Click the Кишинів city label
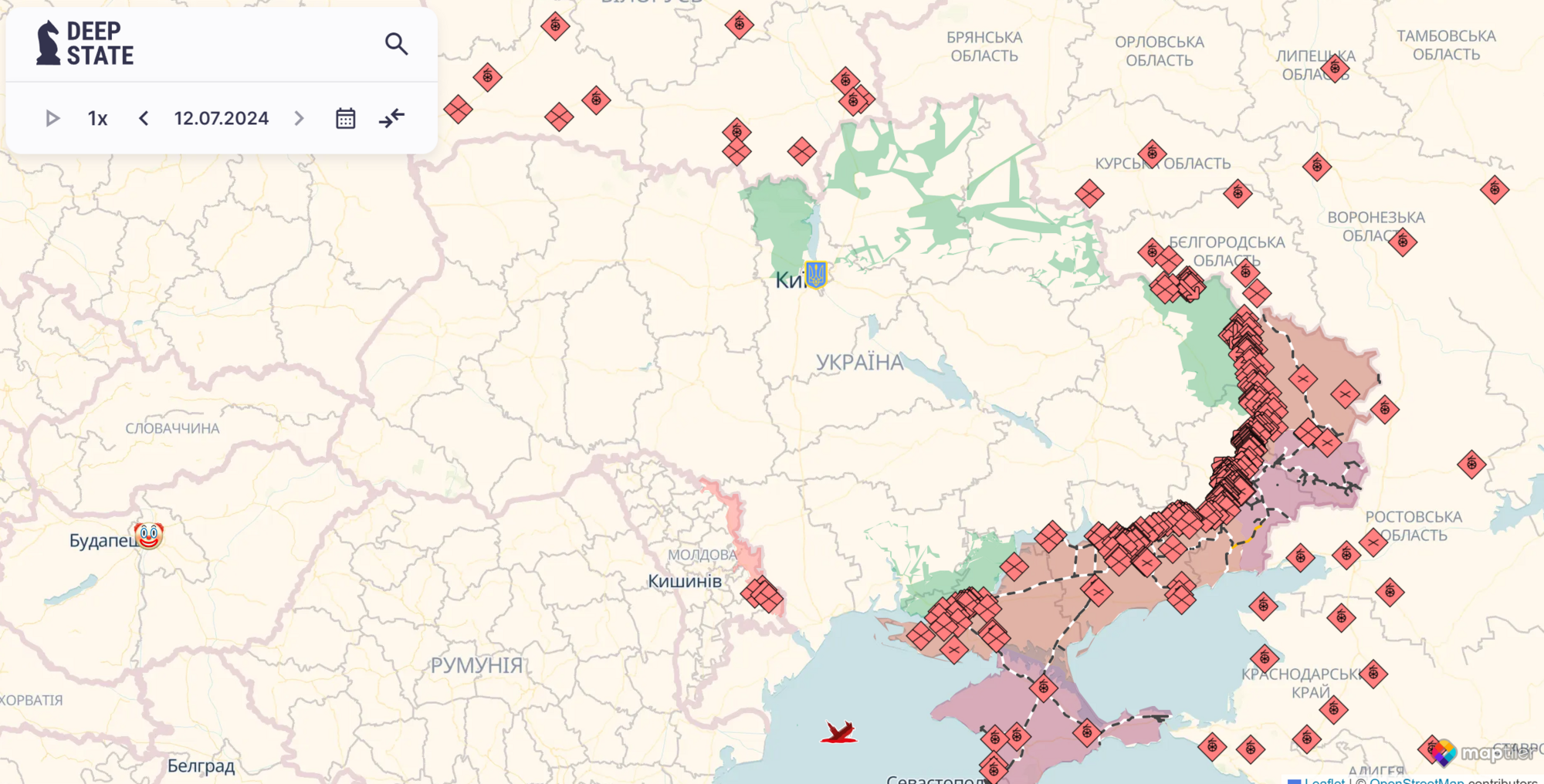 pyautogui.click(x=685, y=581)
